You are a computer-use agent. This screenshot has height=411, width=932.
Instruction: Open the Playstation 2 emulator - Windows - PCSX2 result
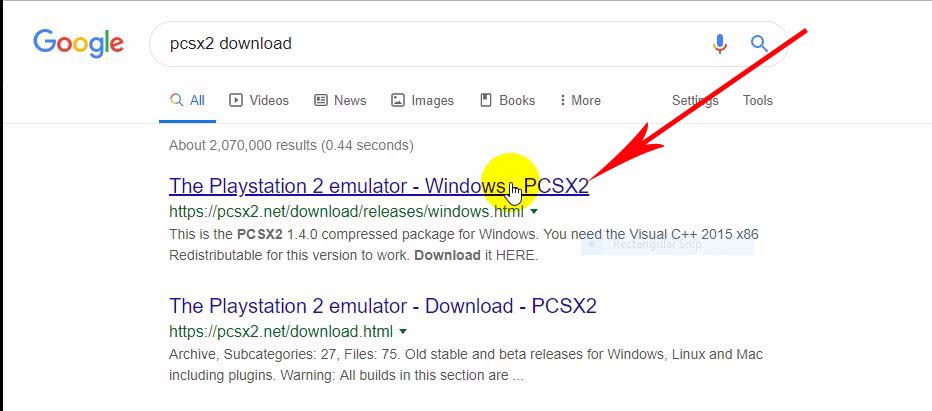(x=379, y=186)
